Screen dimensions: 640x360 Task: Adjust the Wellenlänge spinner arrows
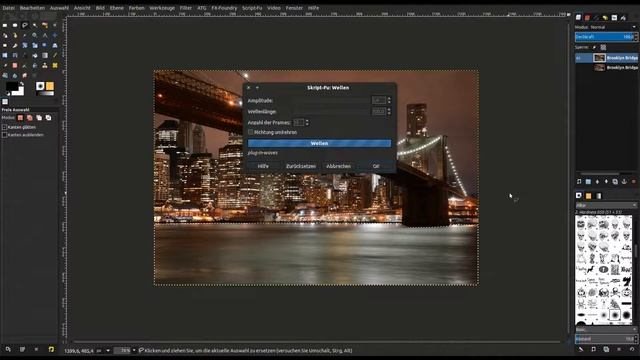pyautogui.click(x=389, y=111)
